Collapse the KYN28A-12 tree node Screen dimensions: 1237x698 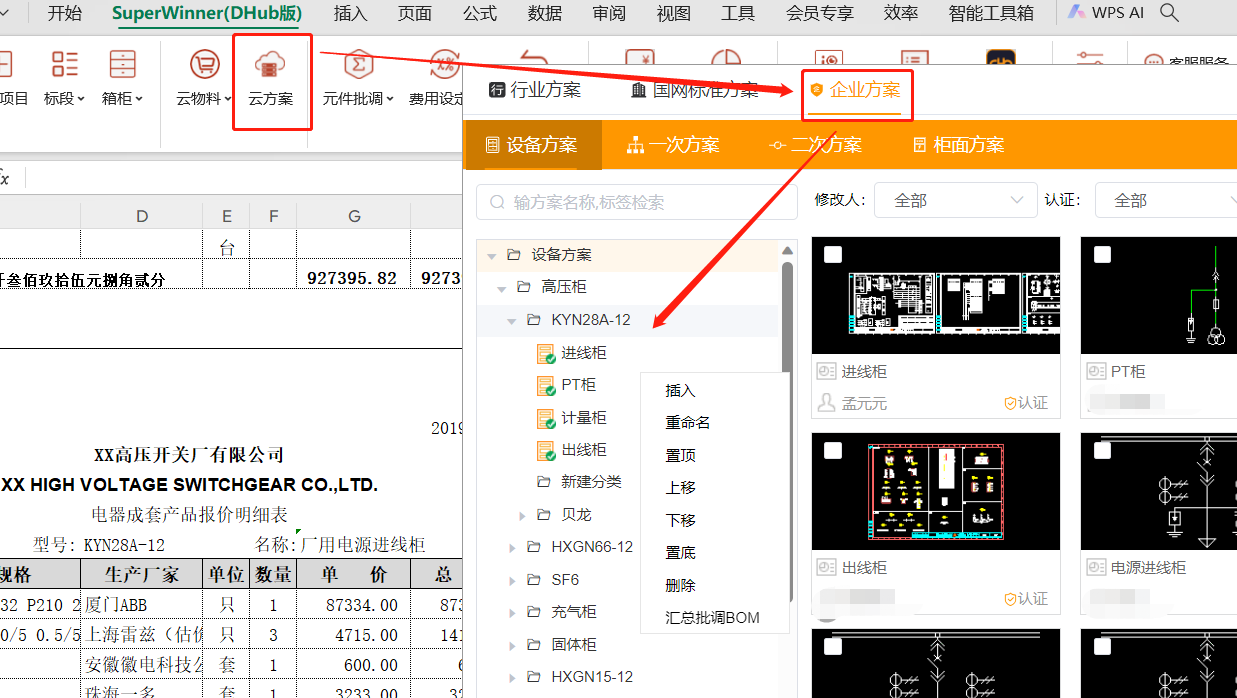[511, 320]
